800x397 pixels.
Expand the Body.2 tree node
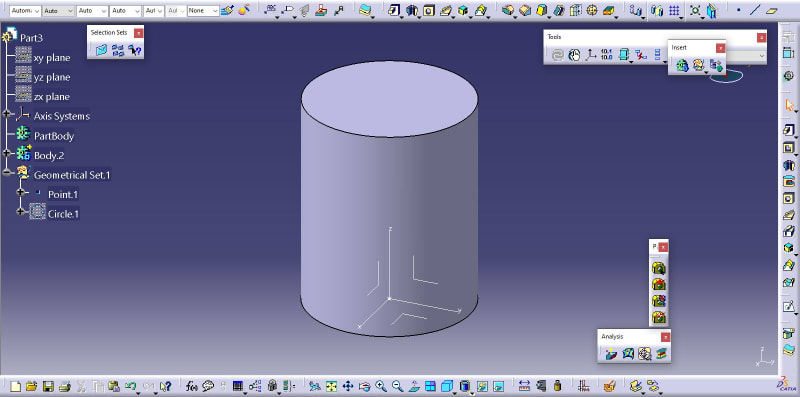pos(6,153)
